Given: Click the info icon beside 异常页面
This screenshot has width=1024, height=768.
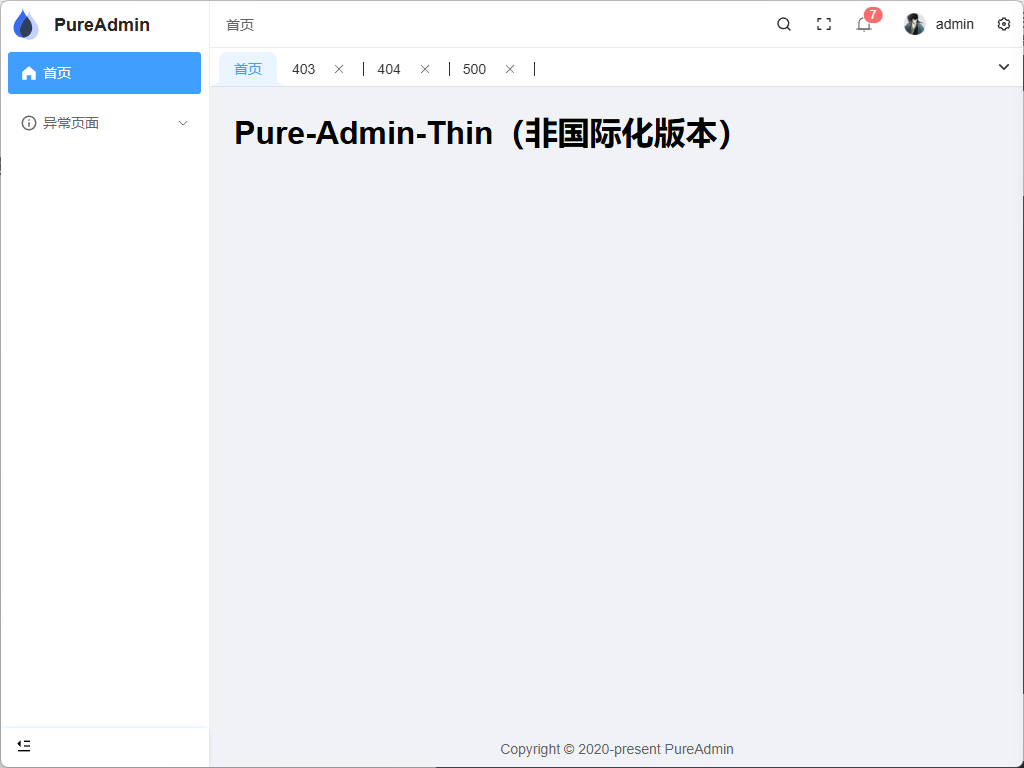Looking at the screenshot, I should [x=29, y=123].
